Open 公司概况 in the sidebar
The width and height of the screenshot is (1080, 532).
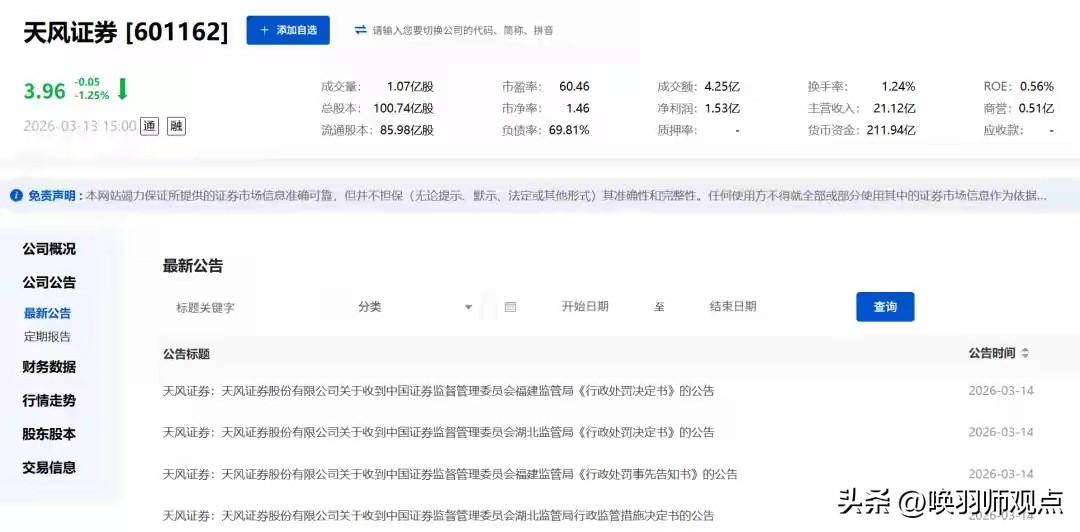pyautogui.click(x=49, y=249)
